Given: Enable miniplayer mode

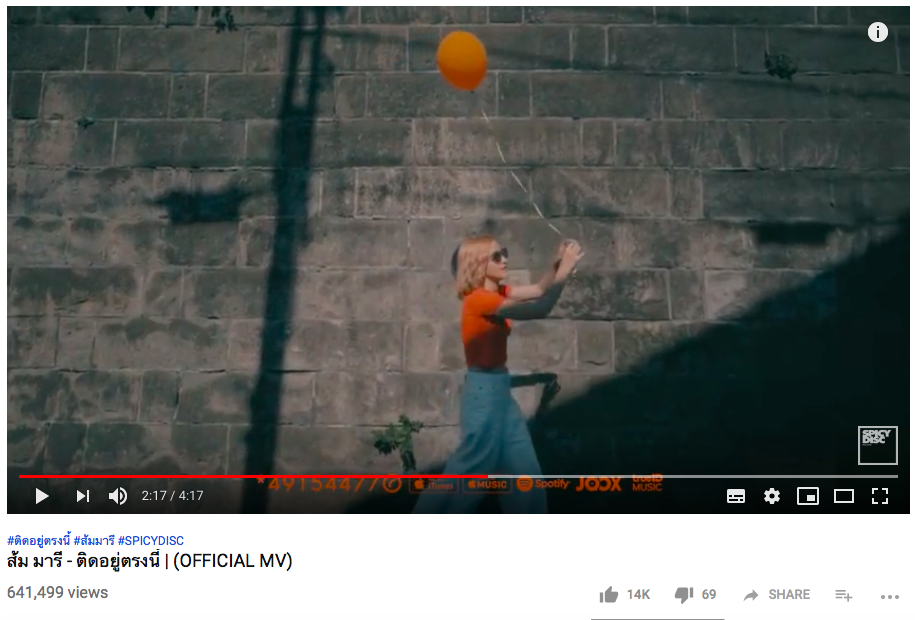Looking at the screenshot, I should pyautogui.click(x=808, y=496).
